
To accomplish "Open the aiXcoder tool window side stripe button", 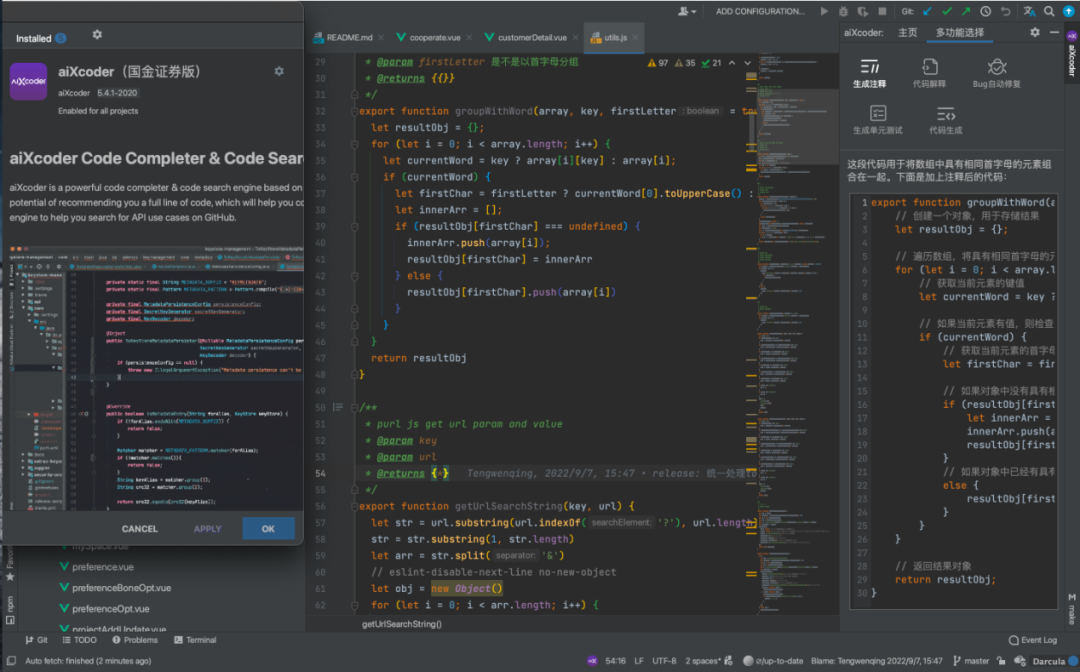I will (1072, 54).
